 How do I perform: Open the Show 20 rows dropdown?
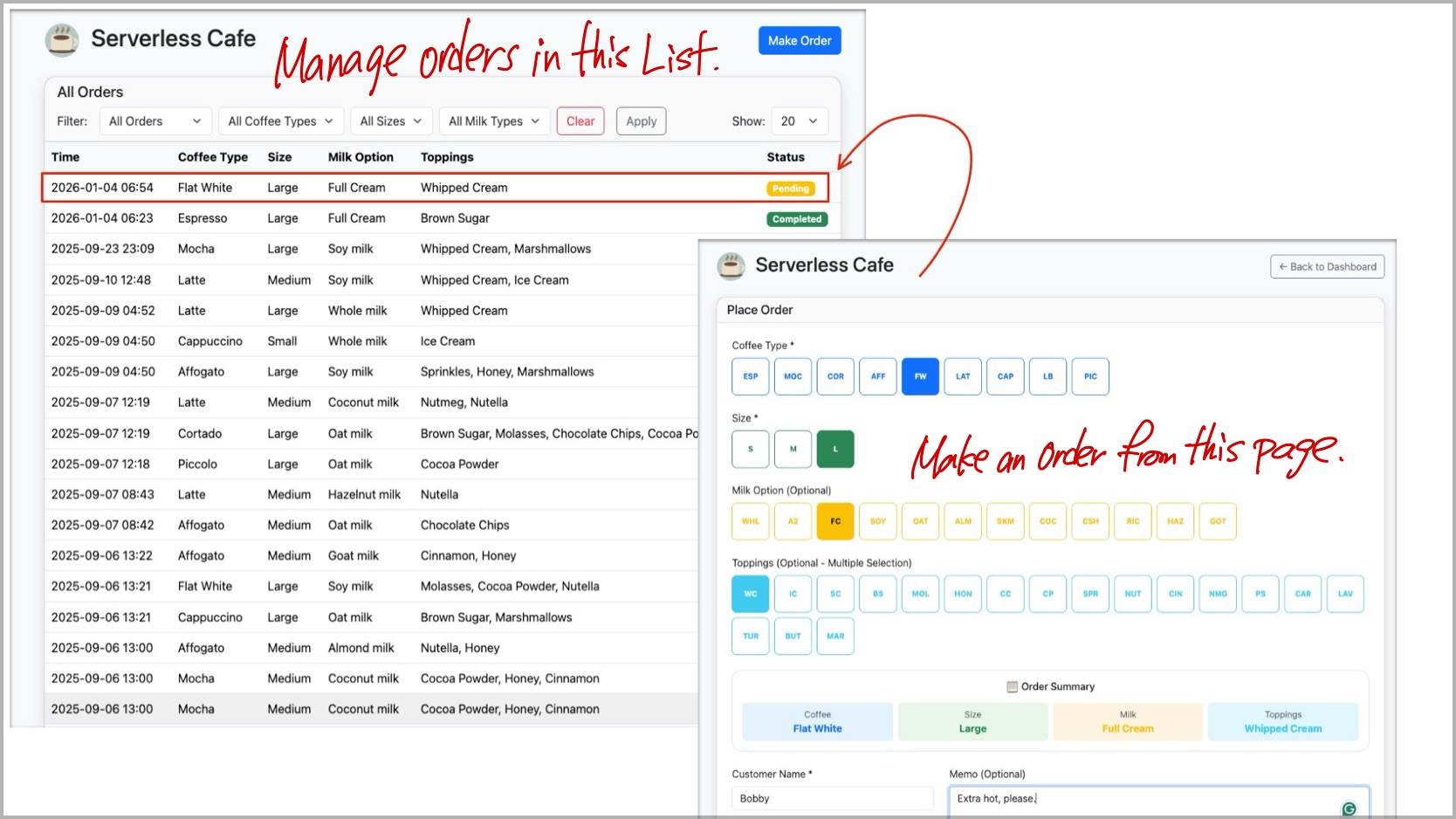click(799, 121)
